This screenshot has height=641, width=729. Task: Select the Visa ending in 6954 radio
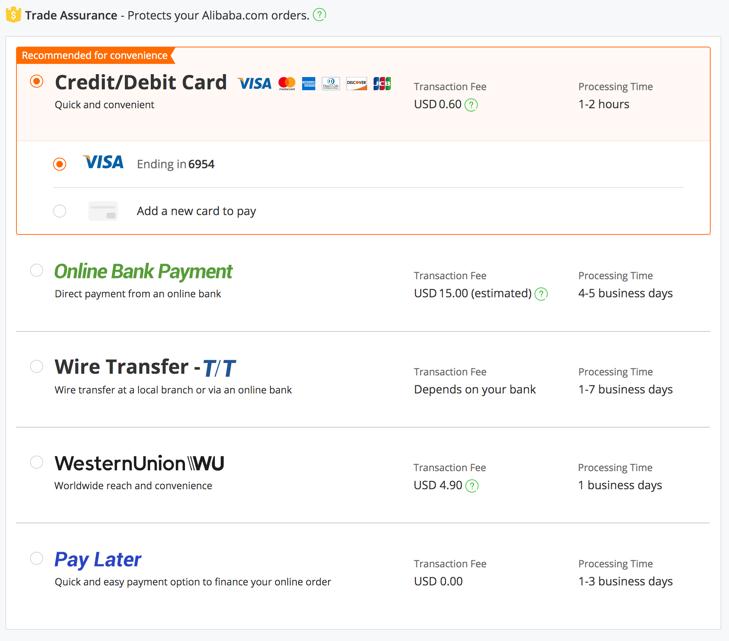click(60, 164)
